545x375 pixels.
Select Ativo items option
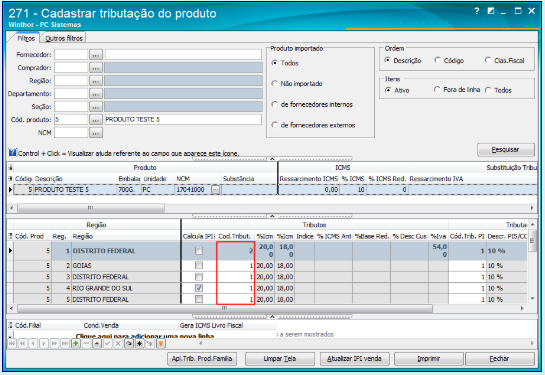point(388,90)
